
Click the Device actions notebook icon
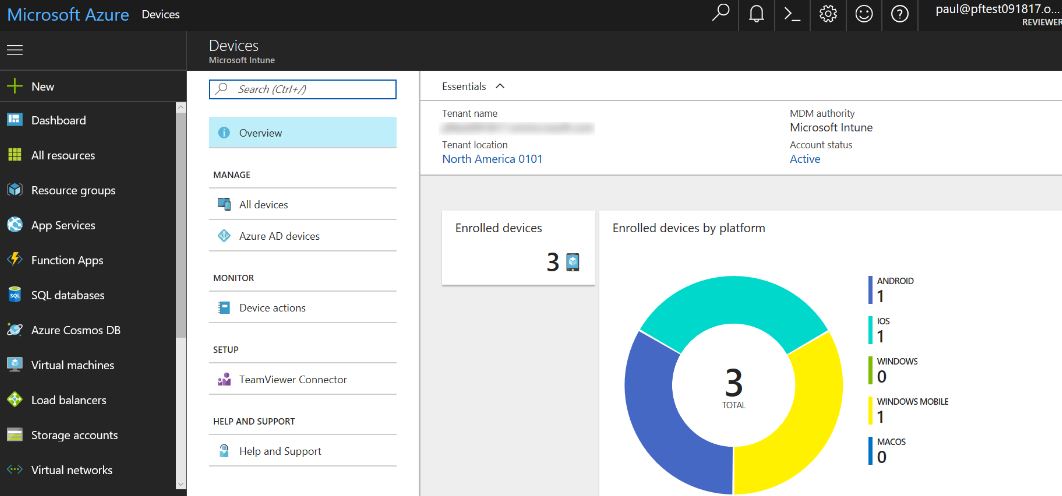coord(224,308)
